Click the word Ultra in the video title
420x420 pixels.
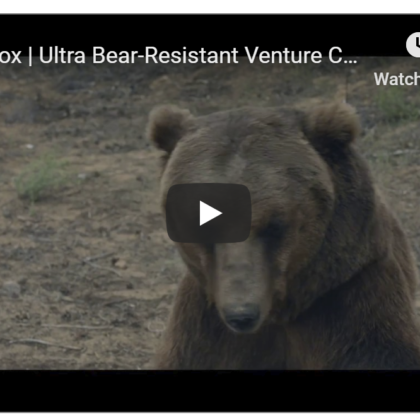click(x=62, y=55)
